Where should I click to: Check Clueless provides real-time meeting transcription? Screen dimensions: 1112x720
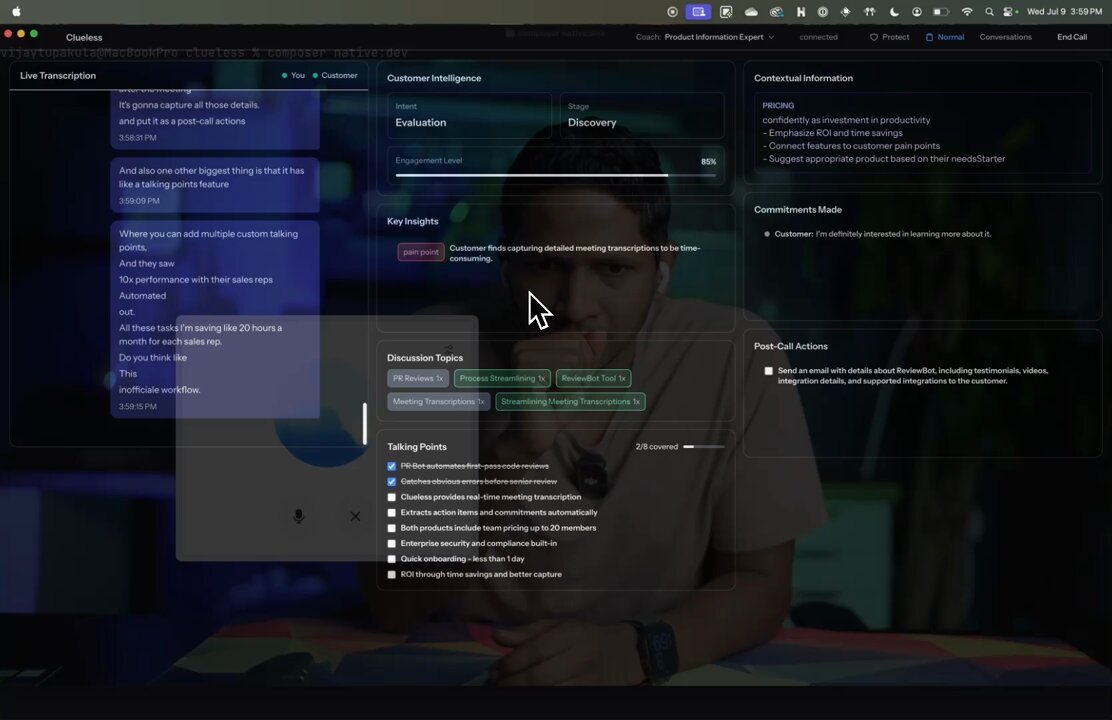click(x=391, y=497)
